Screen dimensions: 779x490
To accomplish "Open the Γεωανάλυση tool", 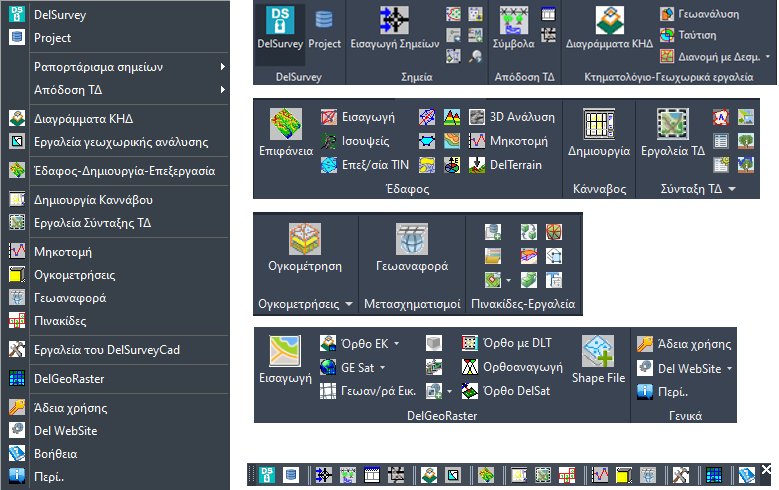I will coord(700,14).
